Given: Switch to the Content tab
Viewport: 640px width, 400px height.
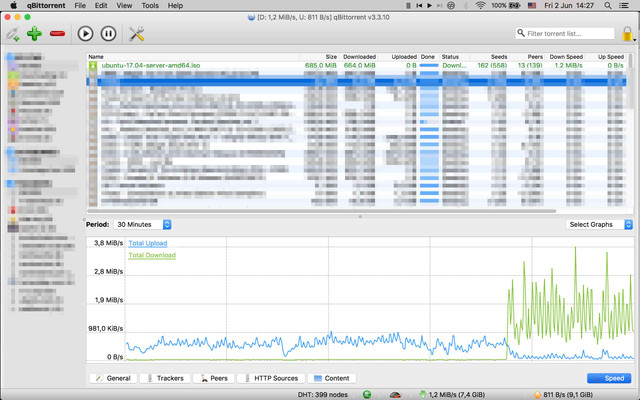Looking at the screenshot, I should pyautogui.click(x=332, y=378).
